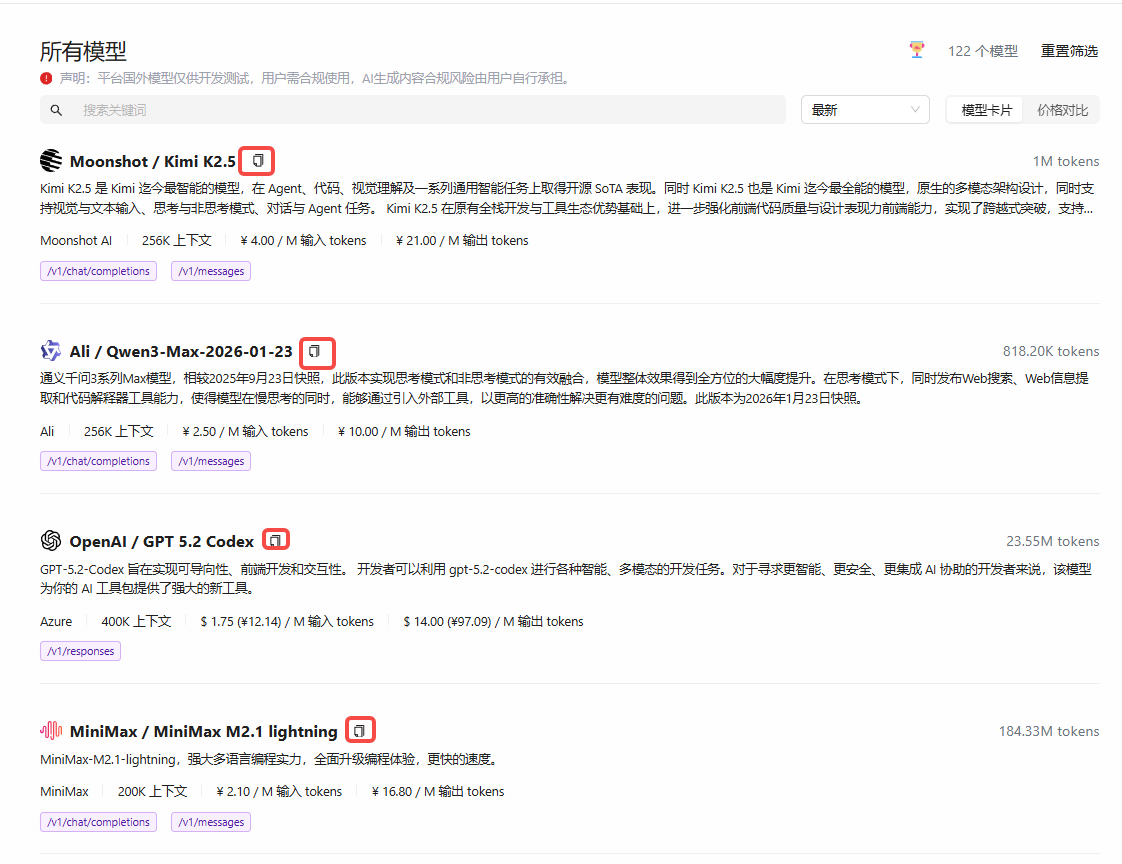Click /v1/messages tag under MiniMax M2.1 lightning
1122x864 pixels.
[x=211, y=822]
